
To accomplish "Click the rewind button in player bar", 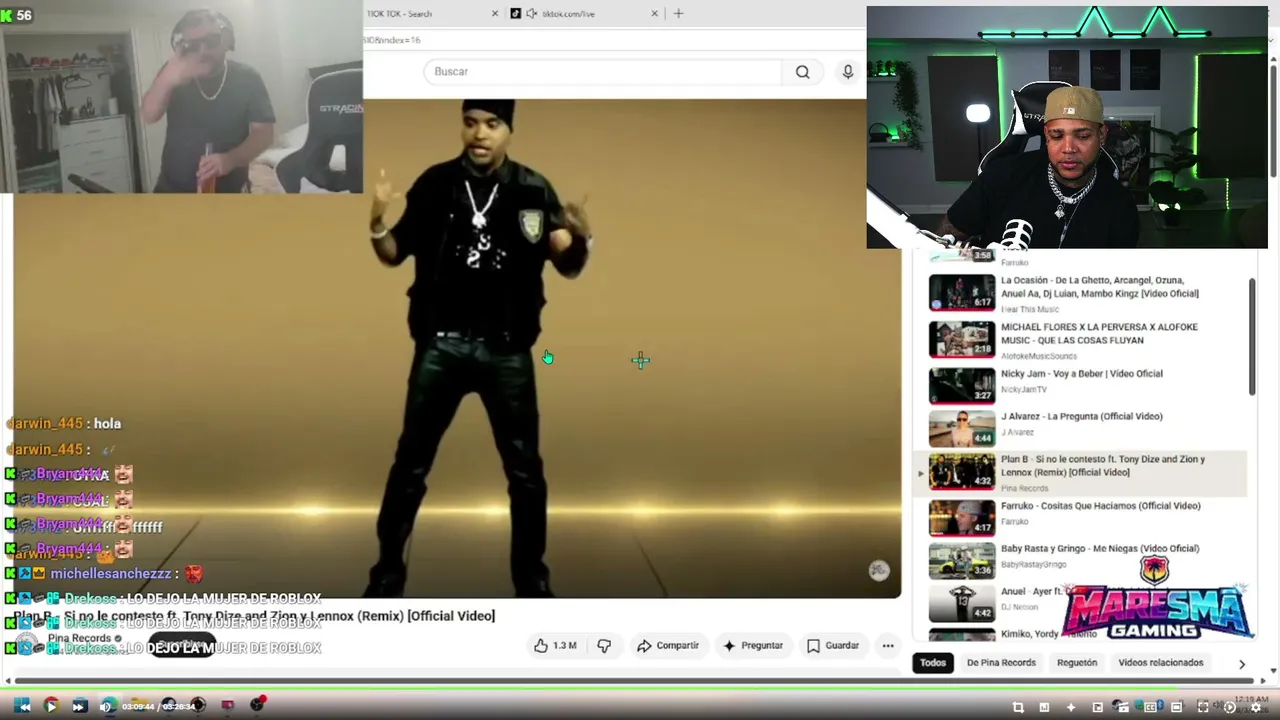I will point(23,706).
